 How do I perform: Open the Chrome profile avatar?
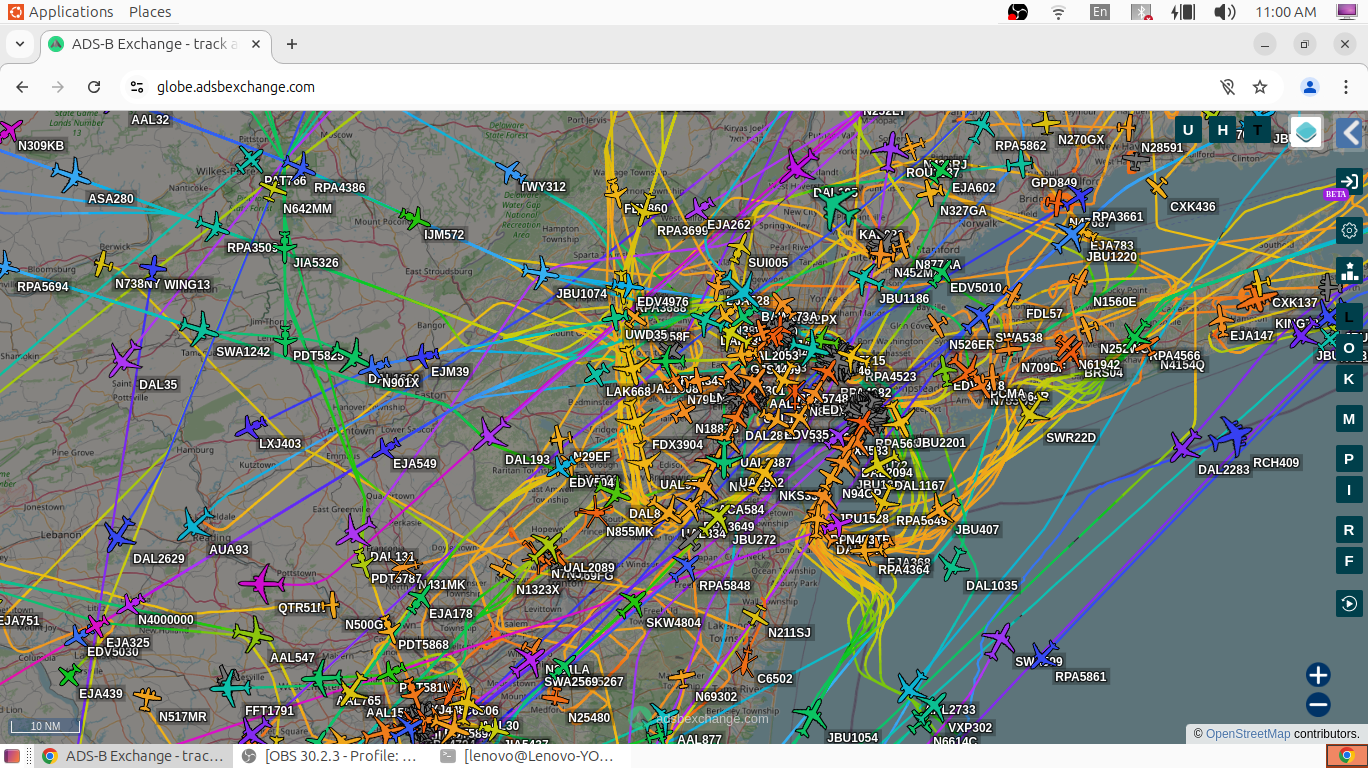click(1310, 87)
